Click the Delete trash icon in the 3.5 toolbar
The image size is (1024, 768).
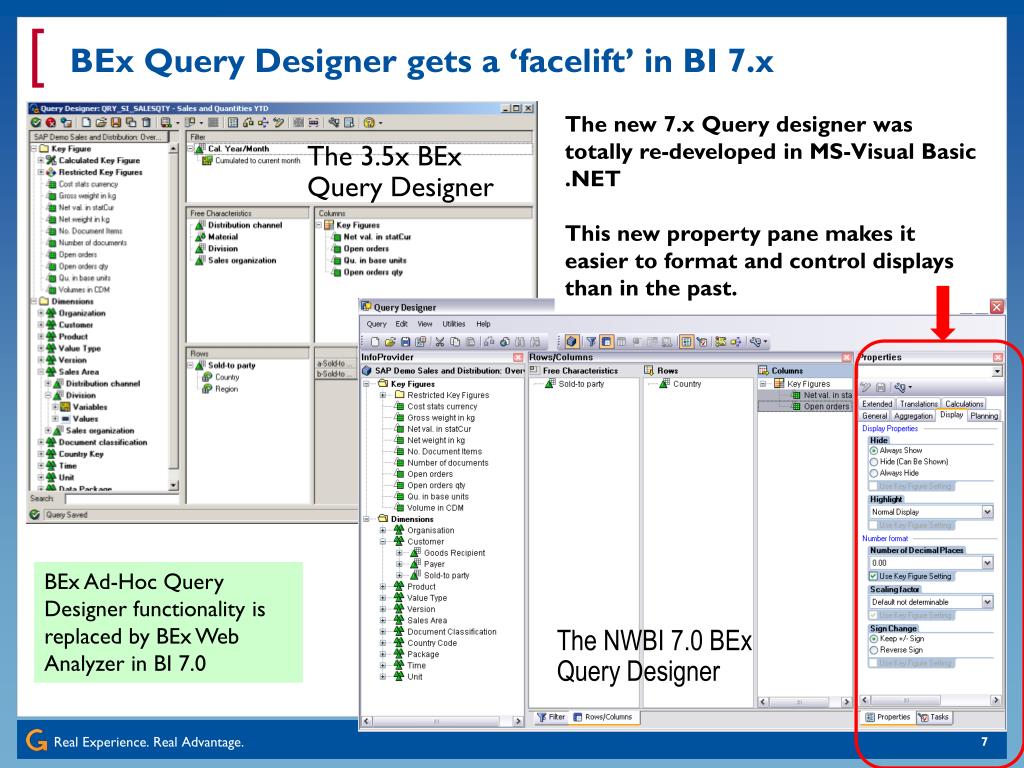tap(146, 122)
